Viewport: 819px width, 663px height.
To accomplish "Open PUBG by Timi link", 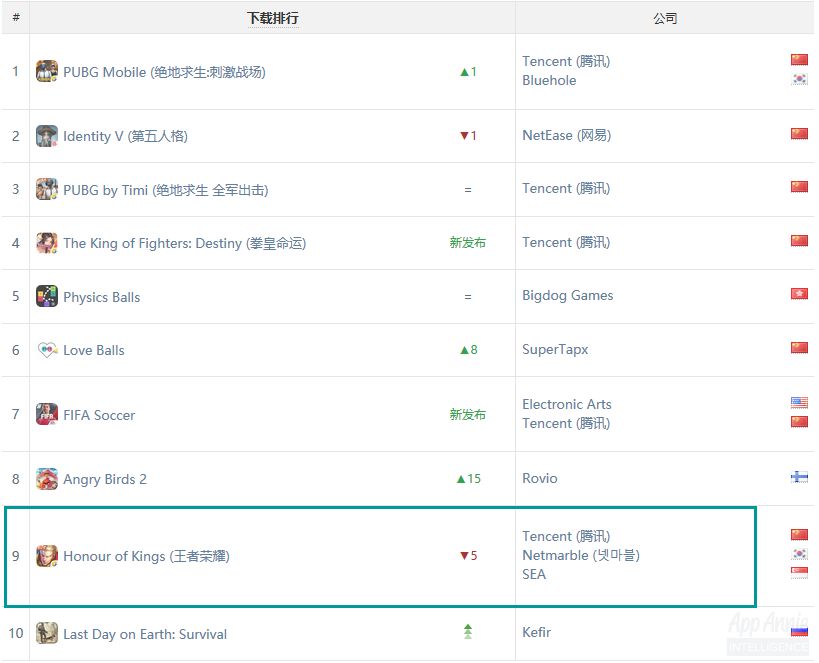I will pyautogui.click(x=166, y=190).
